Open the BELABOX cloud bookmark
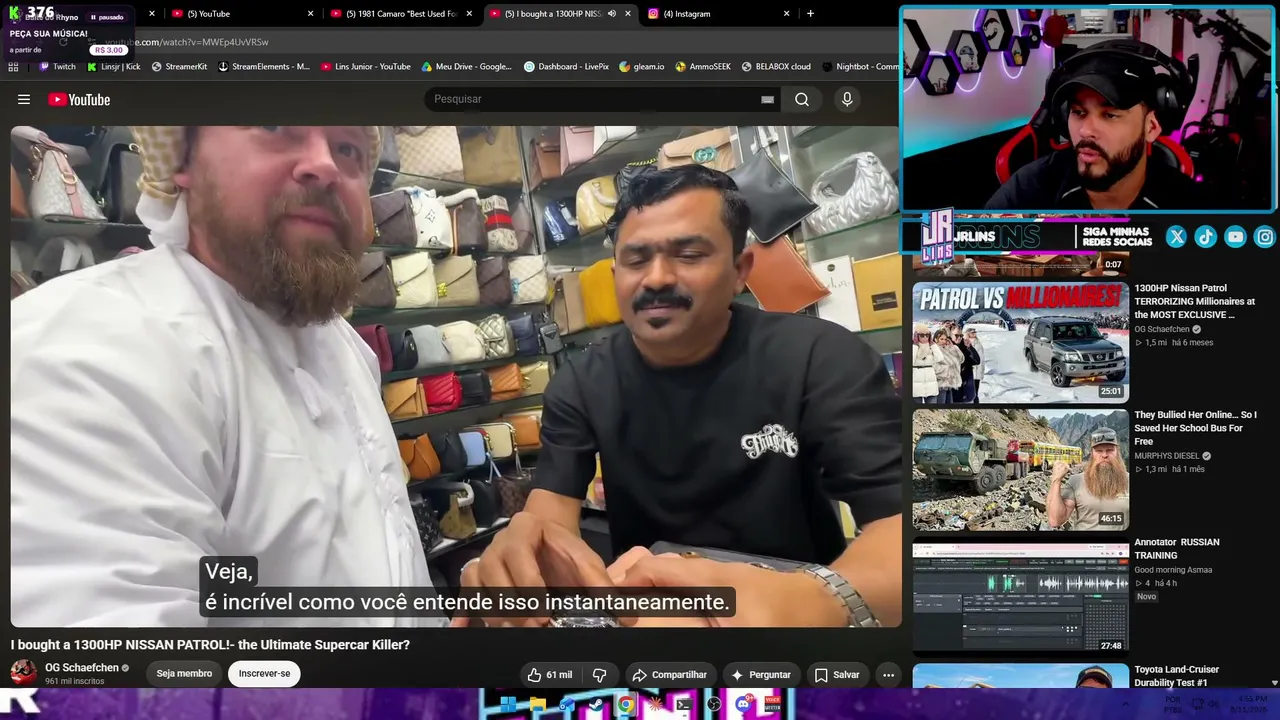 pos(776,67)
